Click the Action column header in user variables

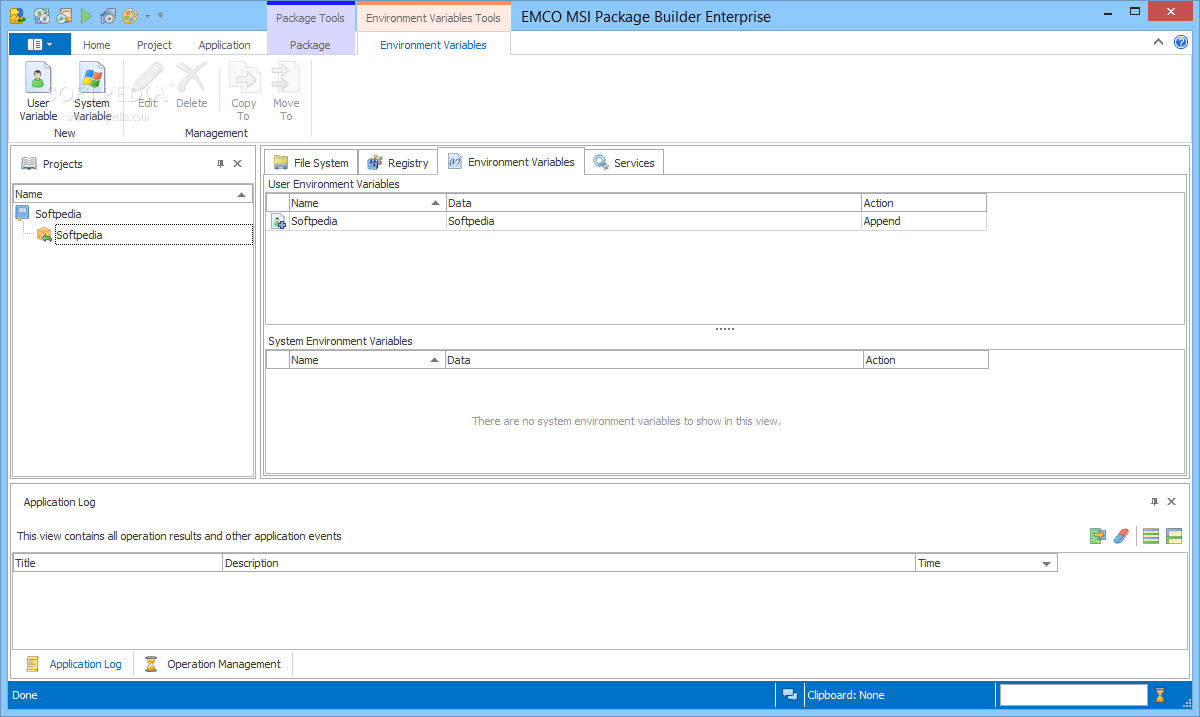(924, 203)
